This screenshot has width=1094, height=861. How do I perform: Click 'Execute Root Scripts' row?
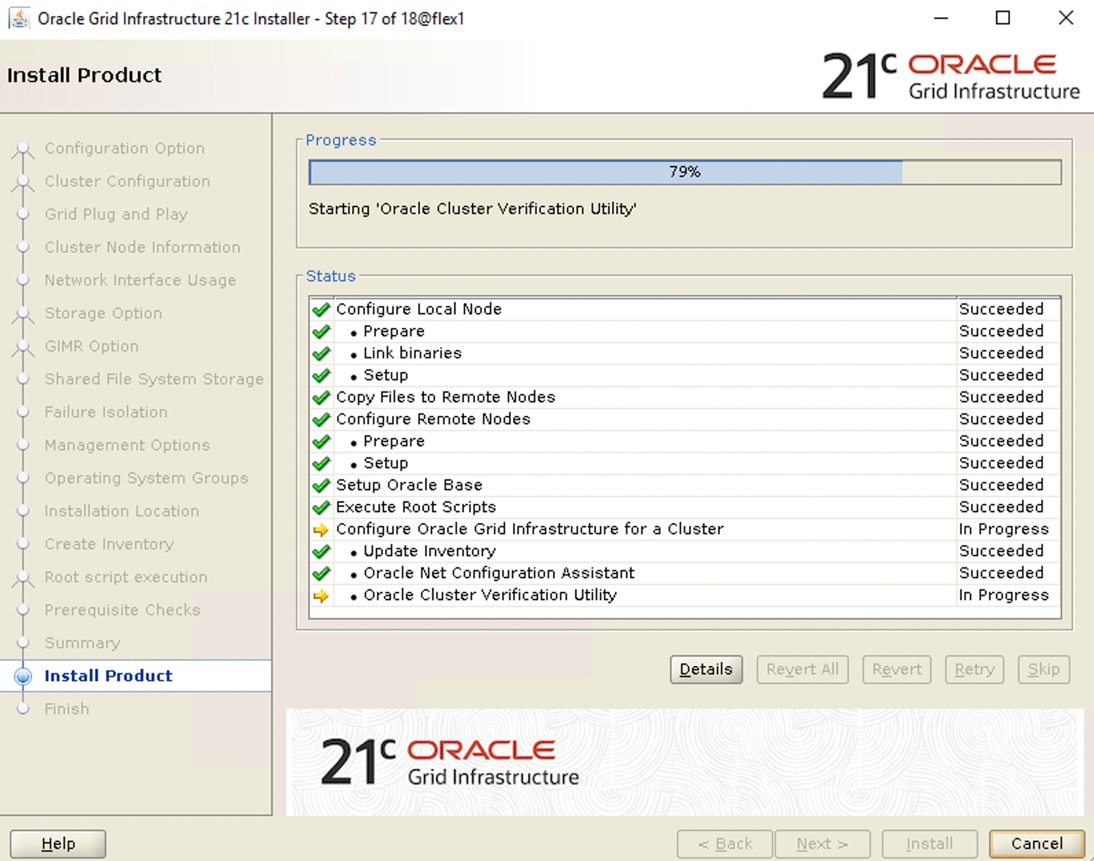(685, 507)
